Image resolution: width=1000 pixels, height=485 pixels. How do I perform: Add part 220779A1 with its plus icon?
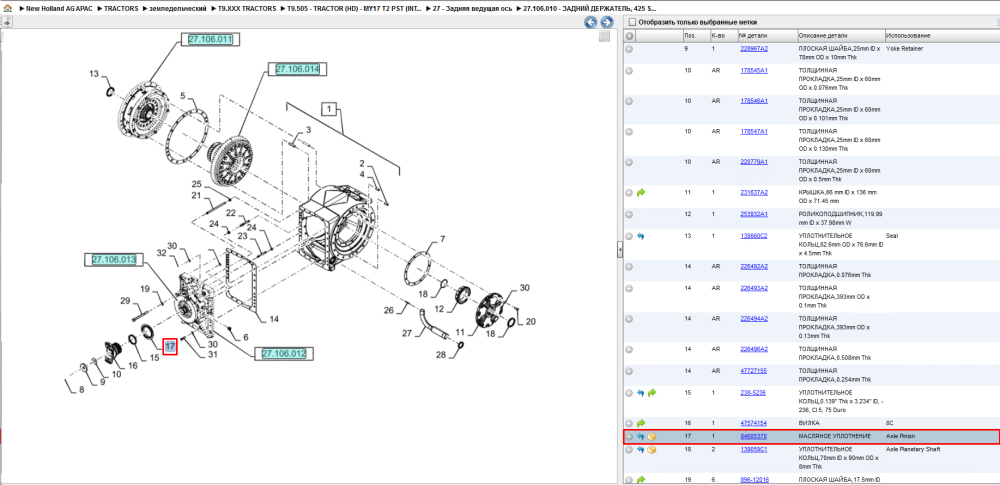pyautogui.click(x=629, y=162)
